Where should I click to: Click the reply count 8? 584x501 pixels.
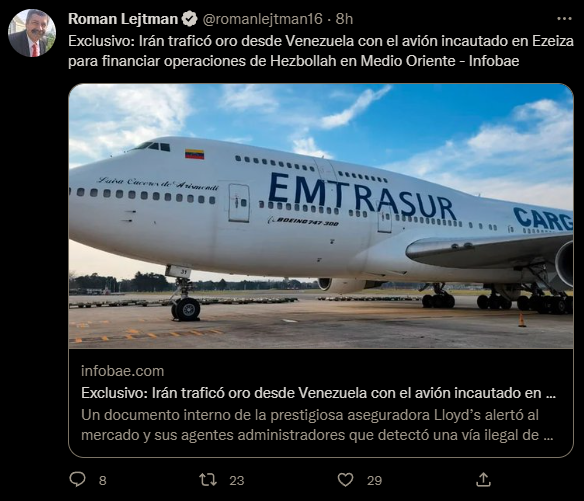tap(103, 481)
